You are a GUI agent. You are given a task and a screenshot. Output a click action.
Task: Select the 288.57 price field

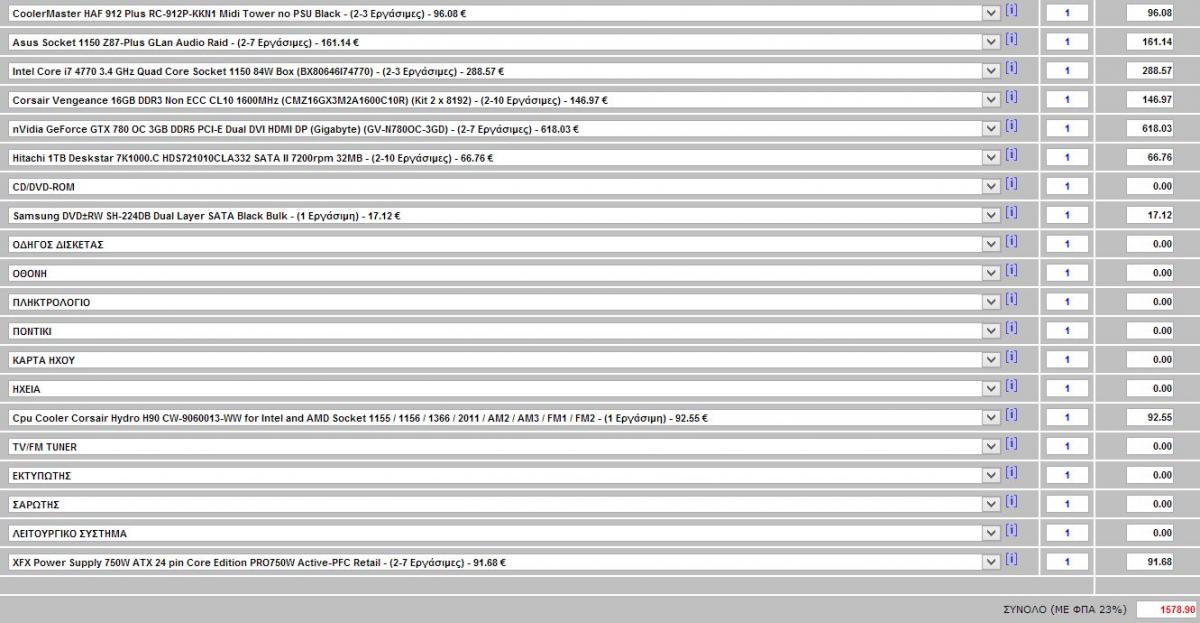coord(1150,71)
